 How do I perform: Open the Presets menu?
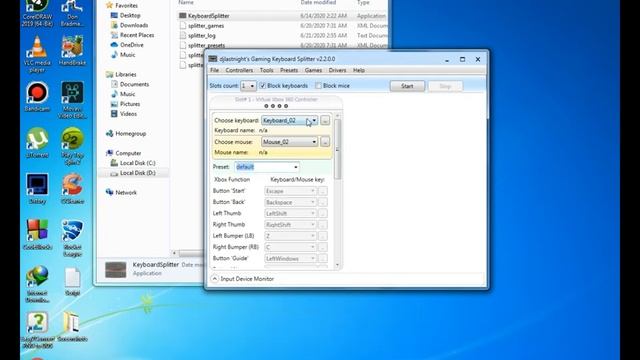pyautogui.click(x=289, y=70)
